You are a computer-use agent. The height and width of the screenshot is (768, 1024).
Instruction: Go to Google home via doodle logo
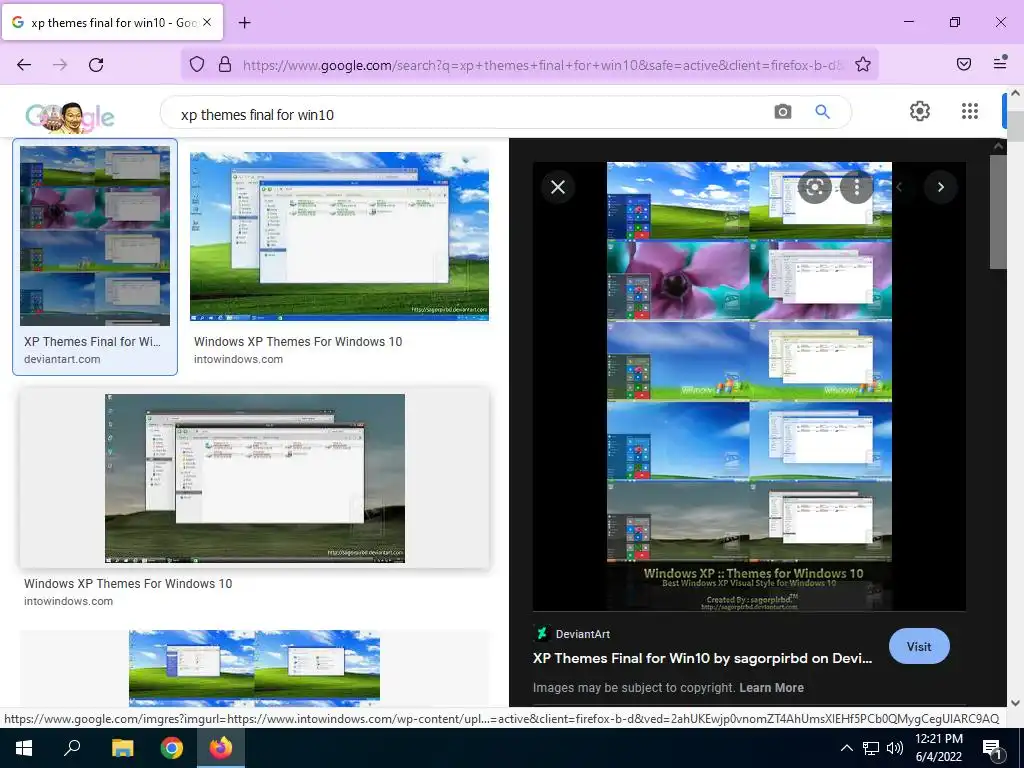pos(70,118)
